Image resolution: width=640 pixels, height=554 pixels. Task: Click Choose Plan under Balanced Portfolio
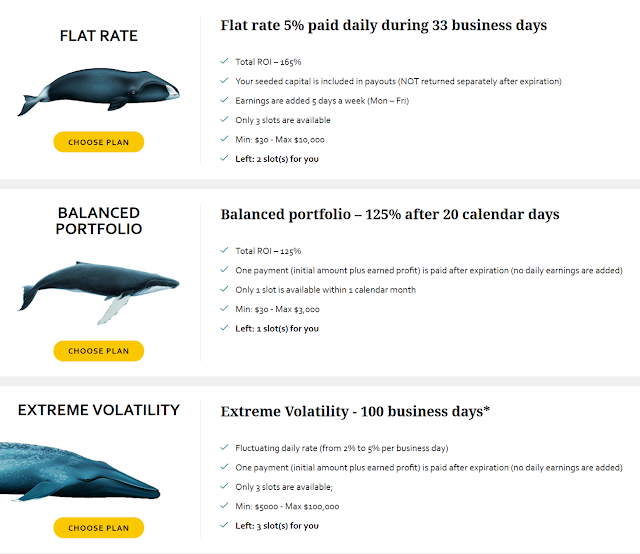coord(99,351)
